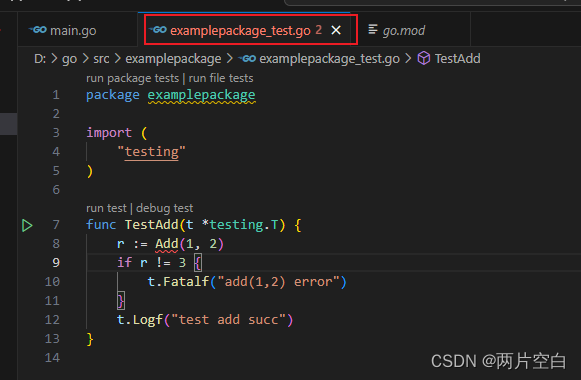
Task: Close the examplepackage_test.go tab
Action: click(336, 30)
